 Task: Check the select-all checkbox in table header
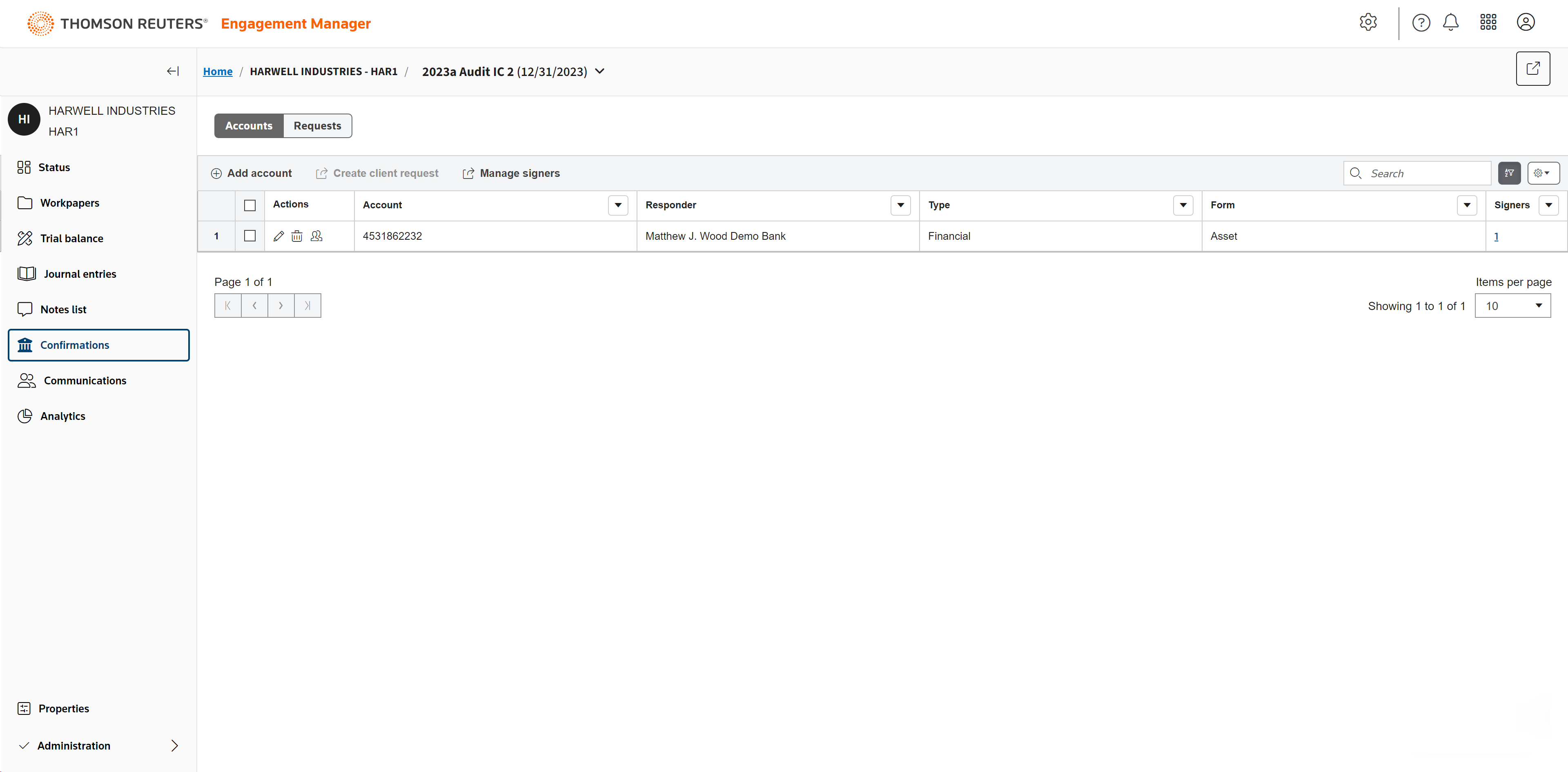tap(249, 205)
